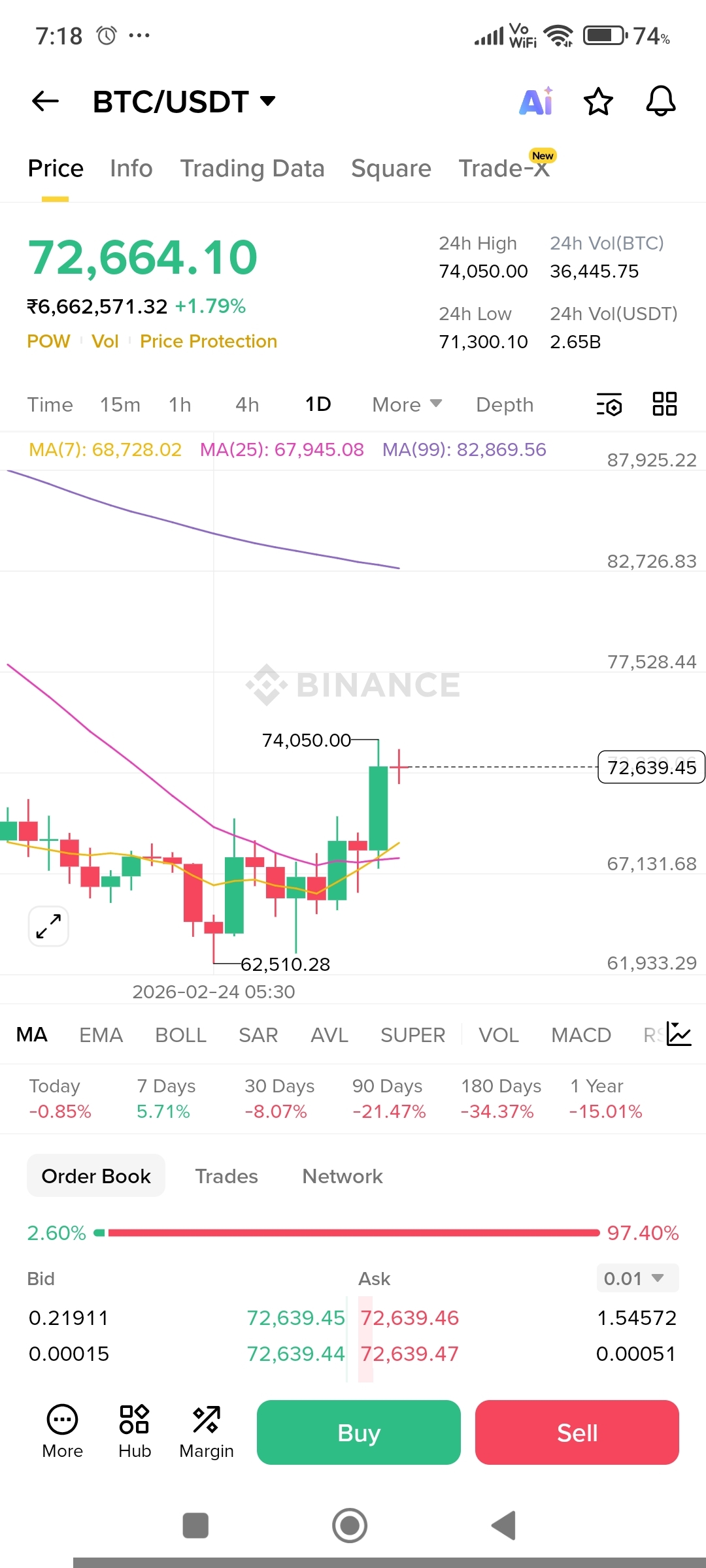Viewport: 706px width, 1568px height.
Task: Tap the back arrow icon
Action: pyautogui.click(x=45, y=101)
